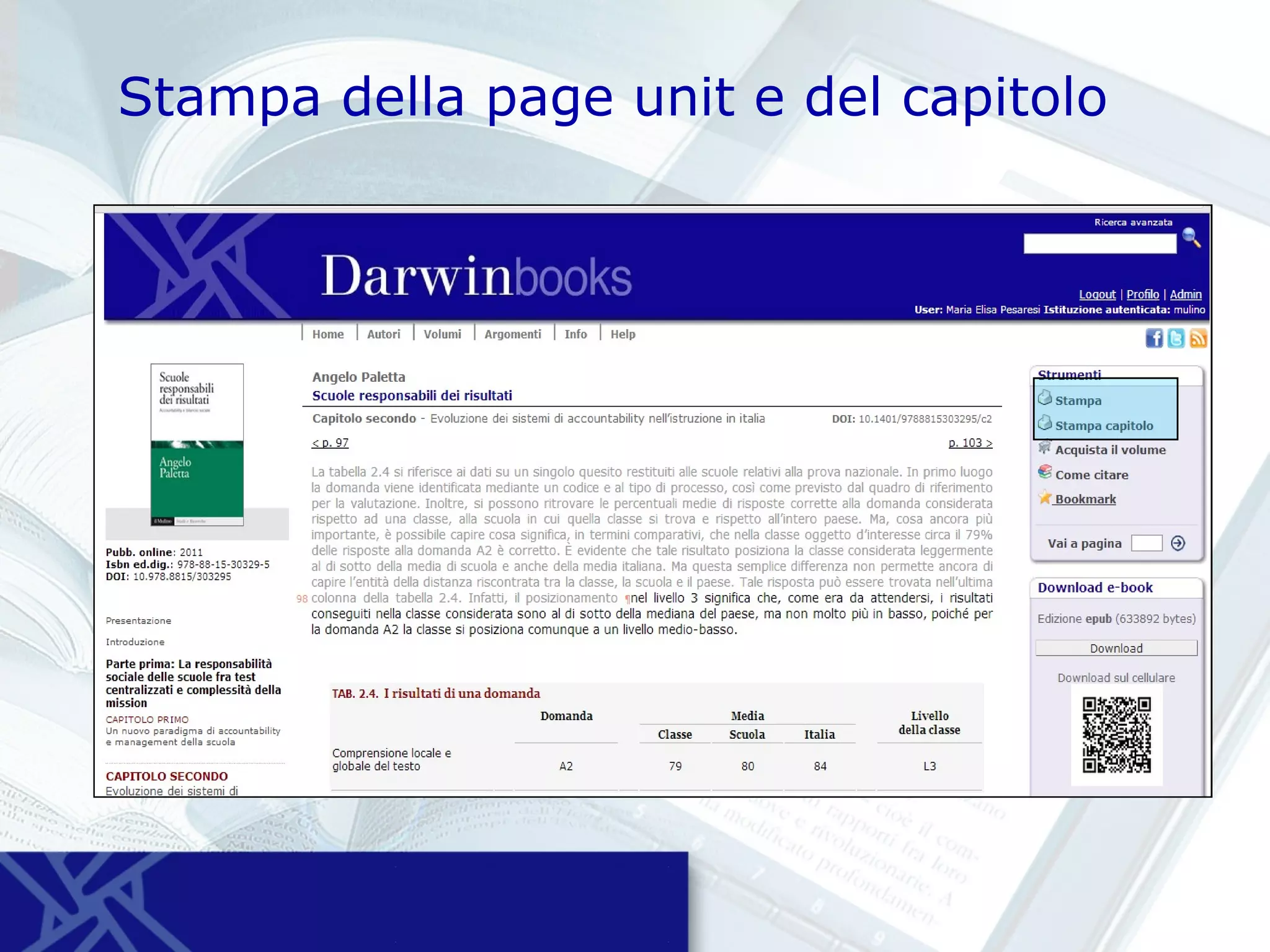Click the Ricerca avanzata link
Screen dimensions: 1270x952
[x=1133, y=222]
